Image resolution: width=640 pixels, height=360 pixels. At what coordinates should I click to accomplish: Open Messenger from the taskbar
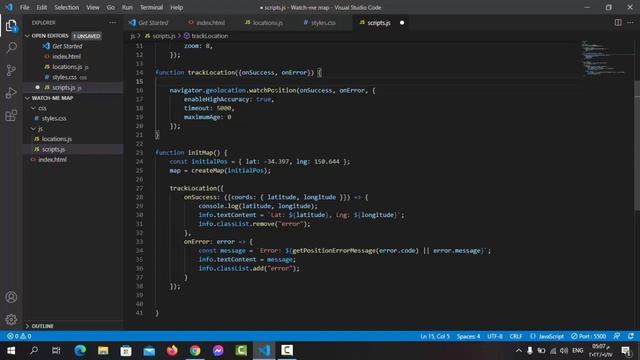pos(218,351)
